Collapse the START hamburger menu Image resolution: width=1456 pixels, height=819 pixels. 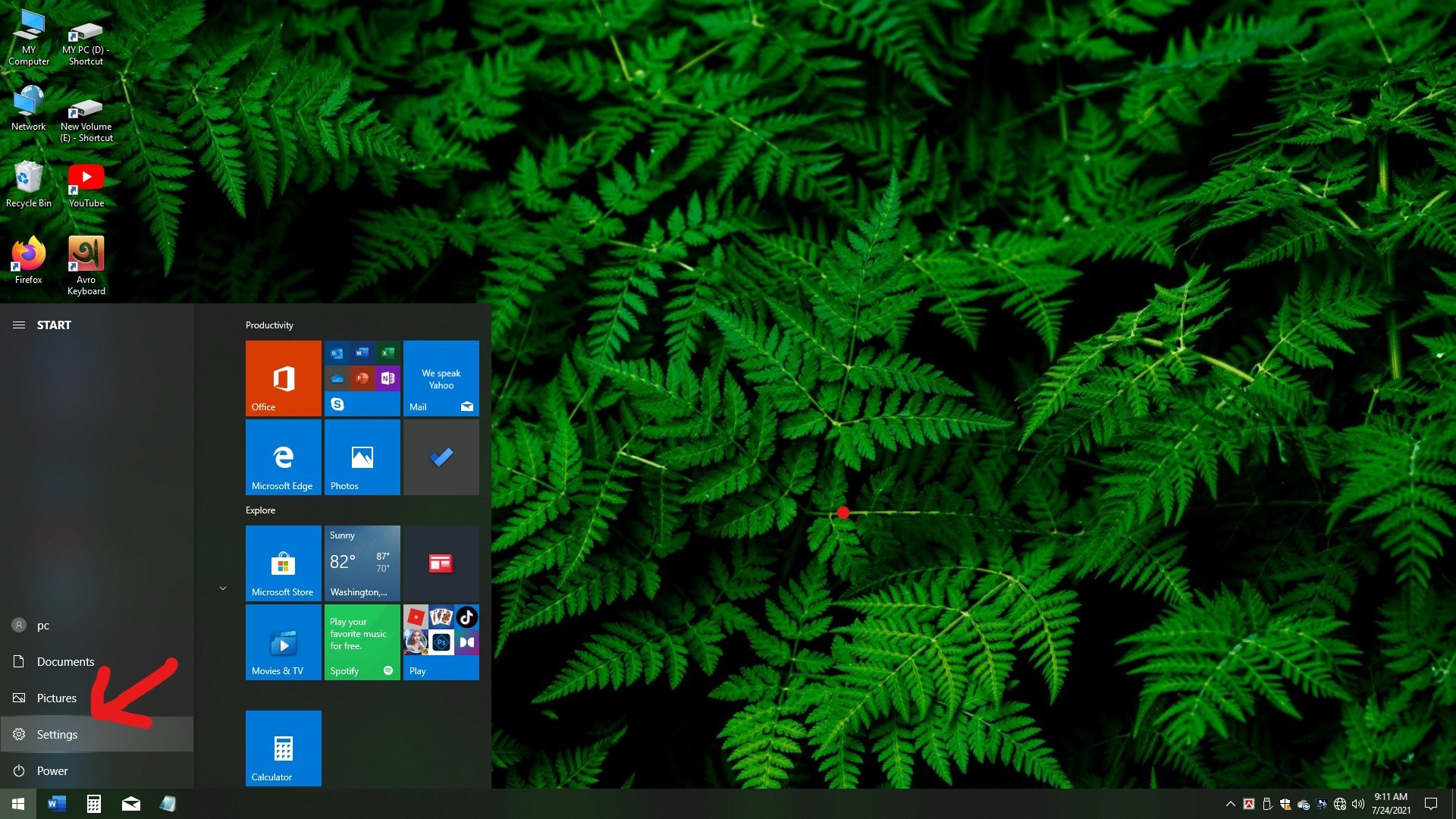19,325
